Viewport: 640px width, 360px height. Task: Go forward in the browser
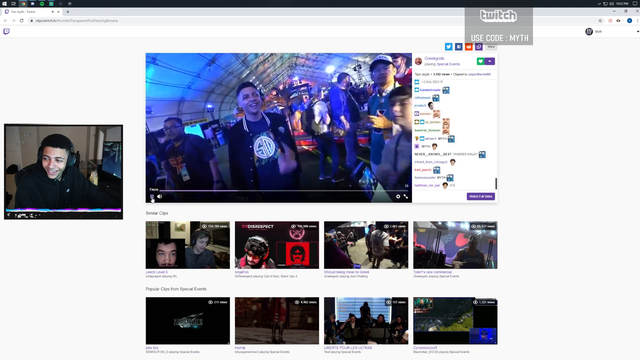pos(13,20)
